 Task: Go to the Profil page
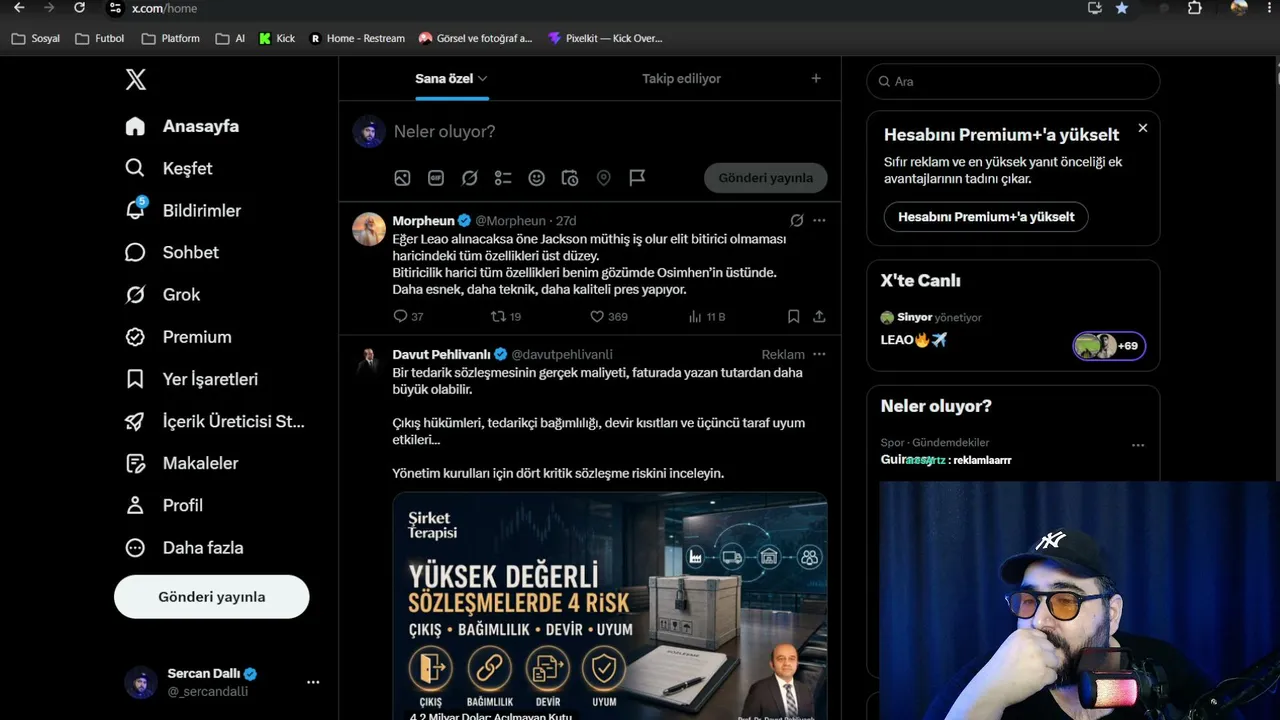pyautogui.click(x=164, y=505)
